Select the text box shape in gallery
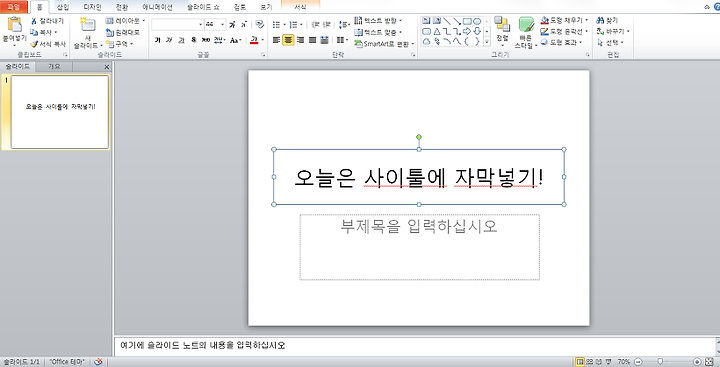This screenshot has width=720, height=367. tap(426, 21)
